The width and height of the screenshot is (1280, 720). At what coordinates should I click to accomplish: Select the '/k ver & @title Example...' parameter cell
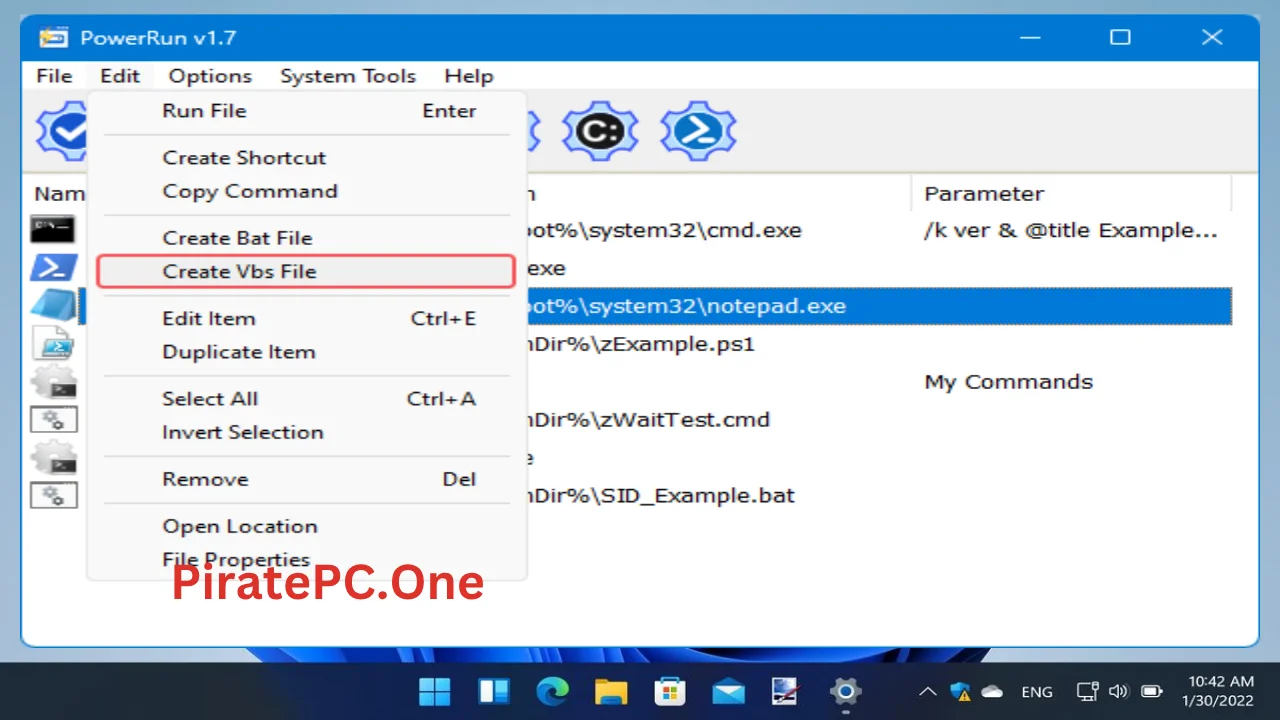(x=1071, y=230)
